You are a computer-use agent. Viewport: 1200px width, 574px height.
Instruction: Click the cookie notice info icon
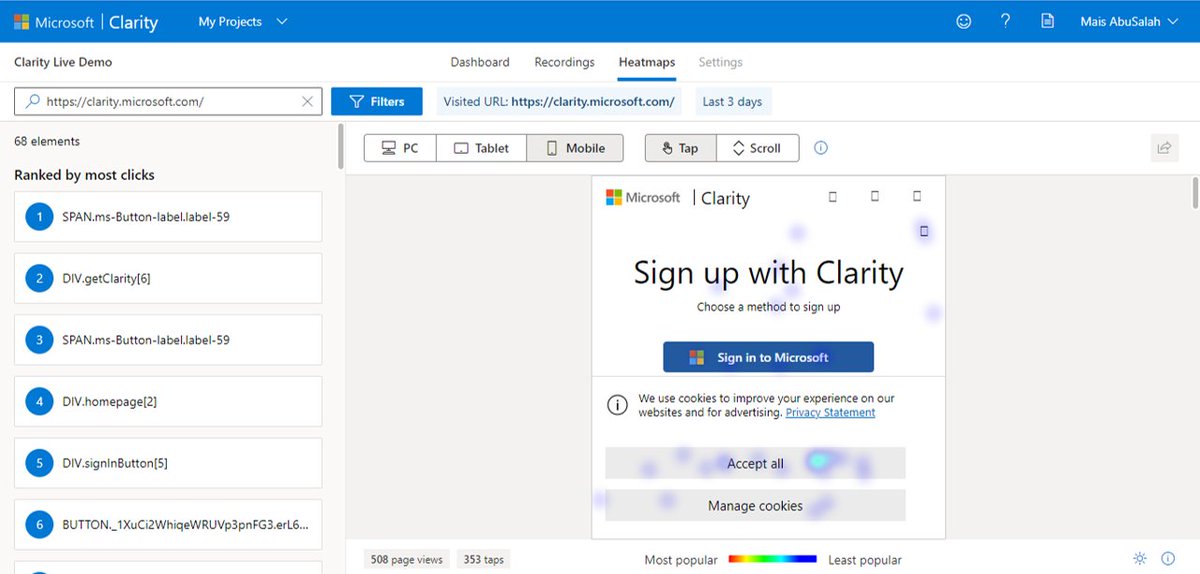coord(618,405)
